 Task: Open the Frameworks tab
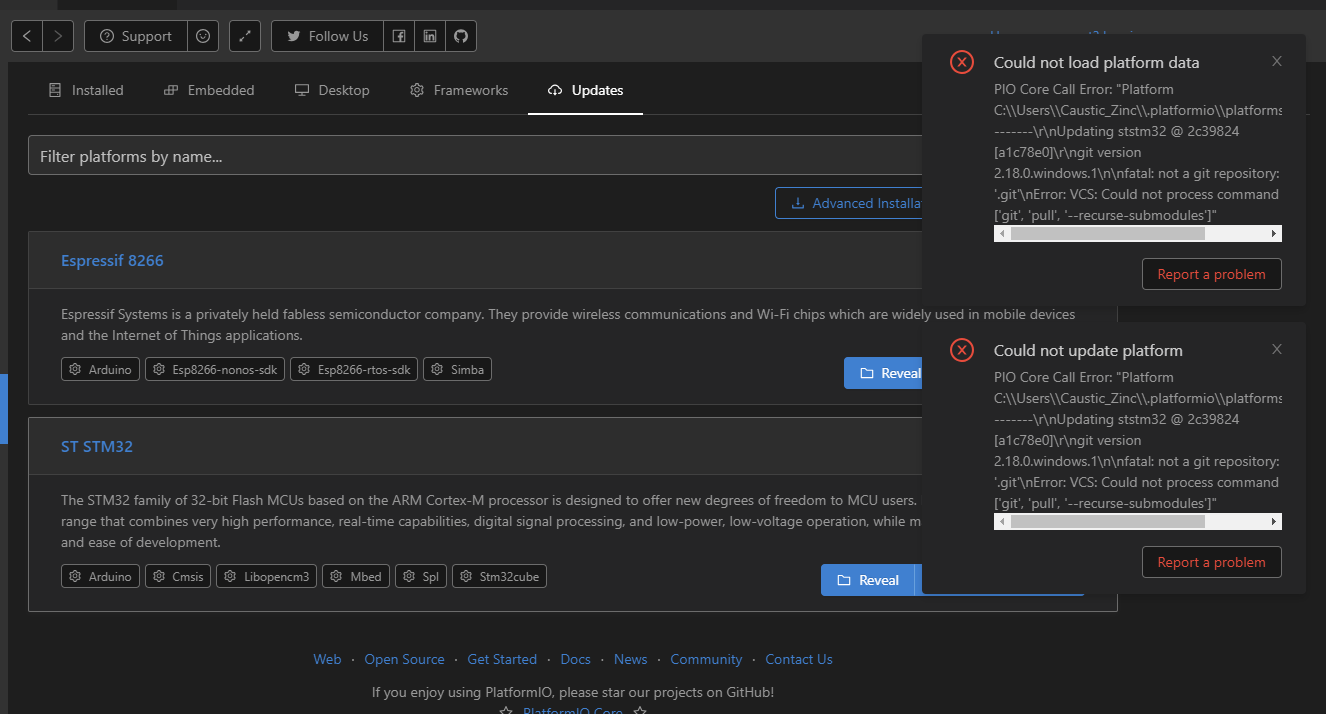pyautogui.click(x=458, y=90)
